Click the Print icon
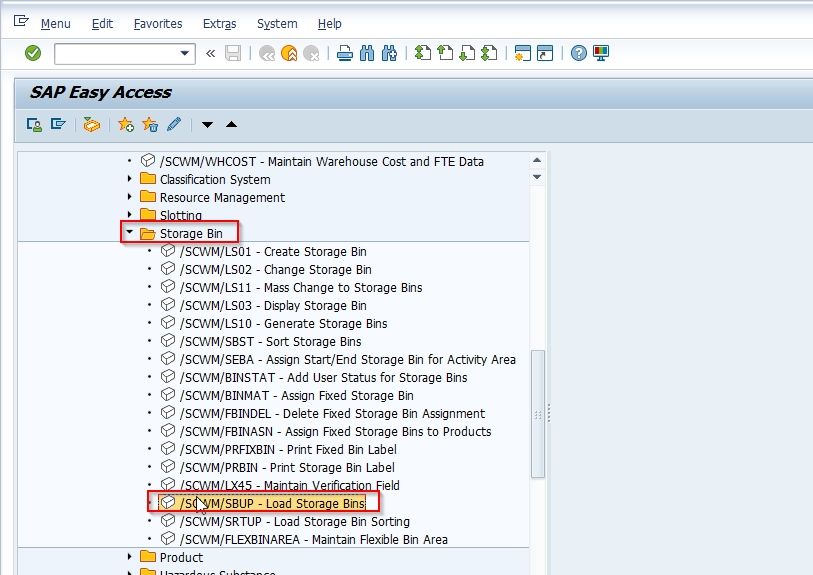Screen dimensions: 813x575 tap(345, 53)
